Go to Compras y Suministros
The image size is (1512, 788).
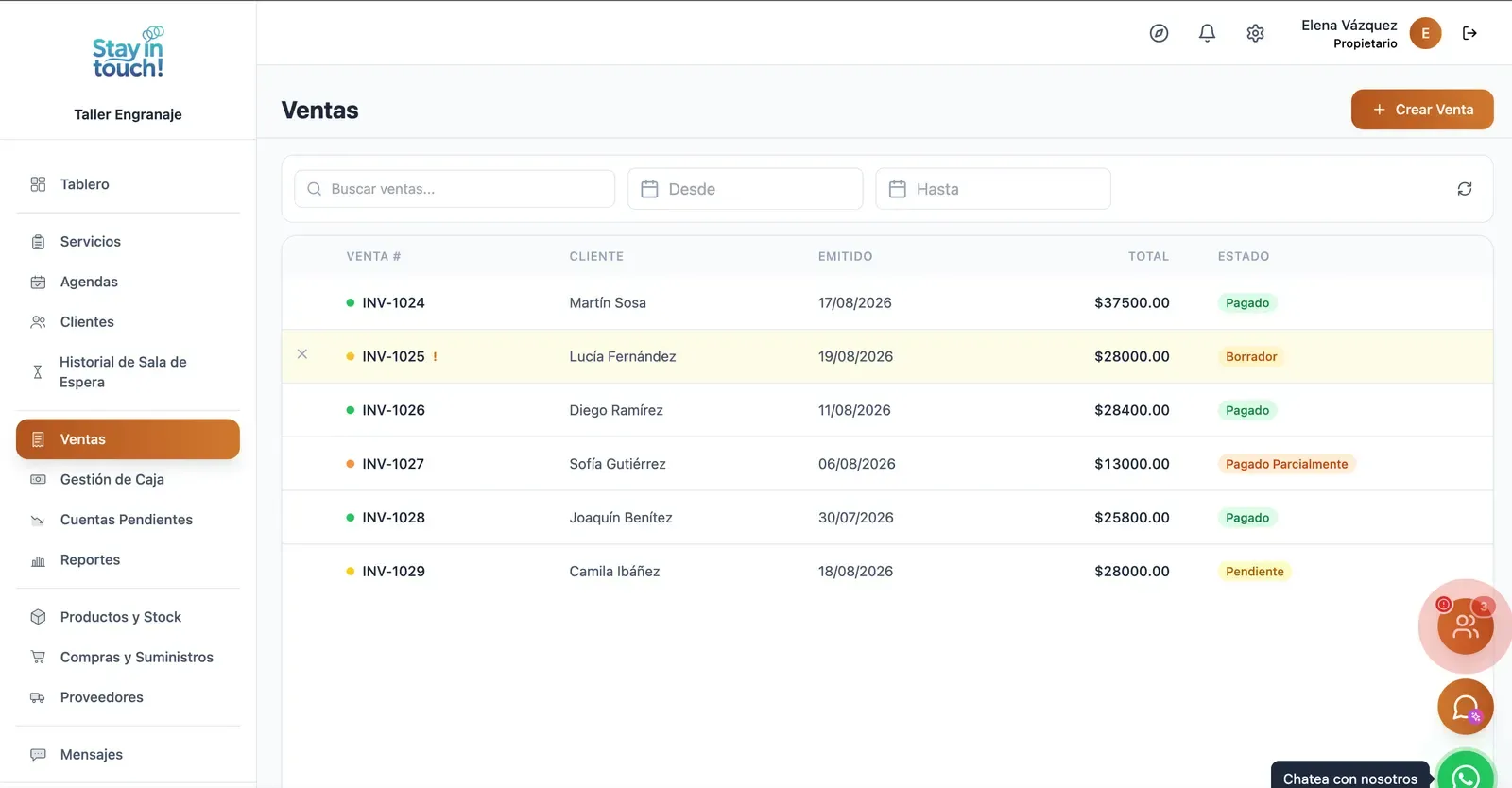point(129,658)
